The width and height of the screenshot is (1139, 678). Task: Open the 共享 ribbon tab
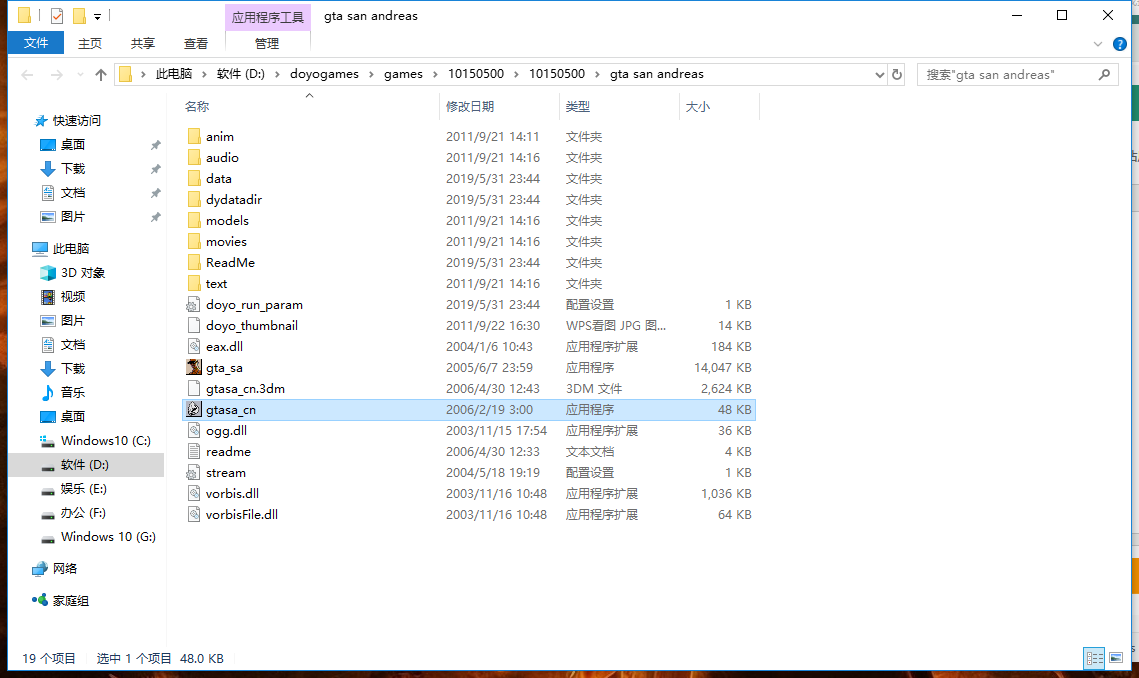click(143, 44)
